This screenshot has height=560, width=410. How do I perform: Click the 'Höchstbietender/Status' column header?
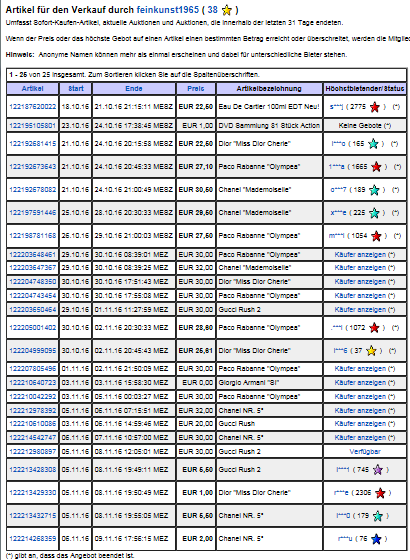365,89
